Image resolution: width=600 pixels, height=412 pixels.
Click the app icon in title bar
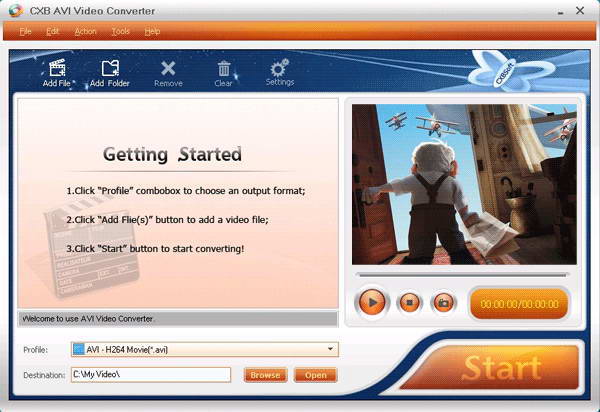coord(16,10)
